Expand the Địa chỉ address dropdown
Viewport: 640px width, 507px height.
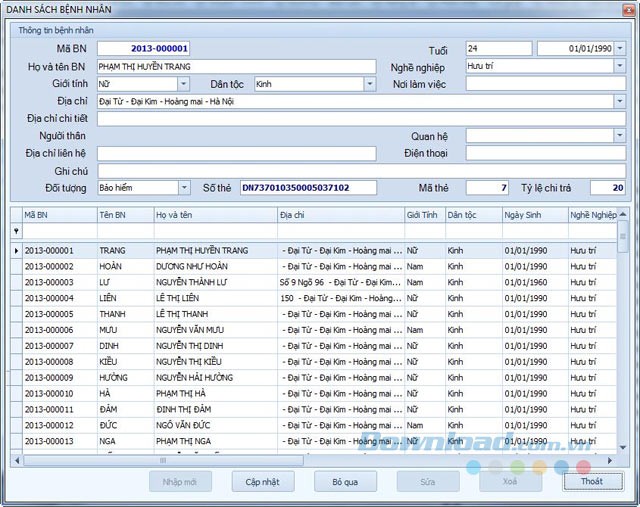coord(620,101)
